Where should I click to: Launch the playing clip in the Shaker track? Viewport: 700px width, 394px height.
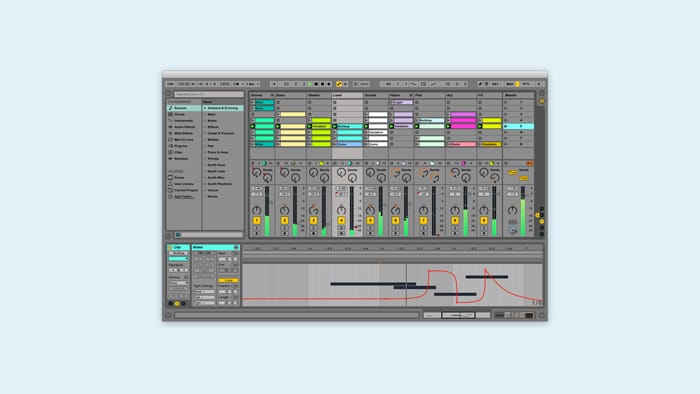tap(309, 126)
